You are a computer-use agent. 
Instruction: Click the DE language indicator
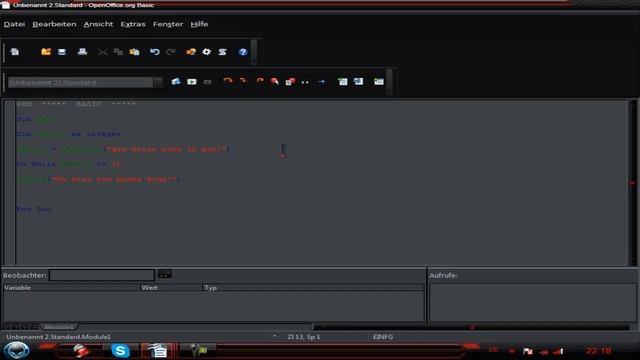coord(493,350)
